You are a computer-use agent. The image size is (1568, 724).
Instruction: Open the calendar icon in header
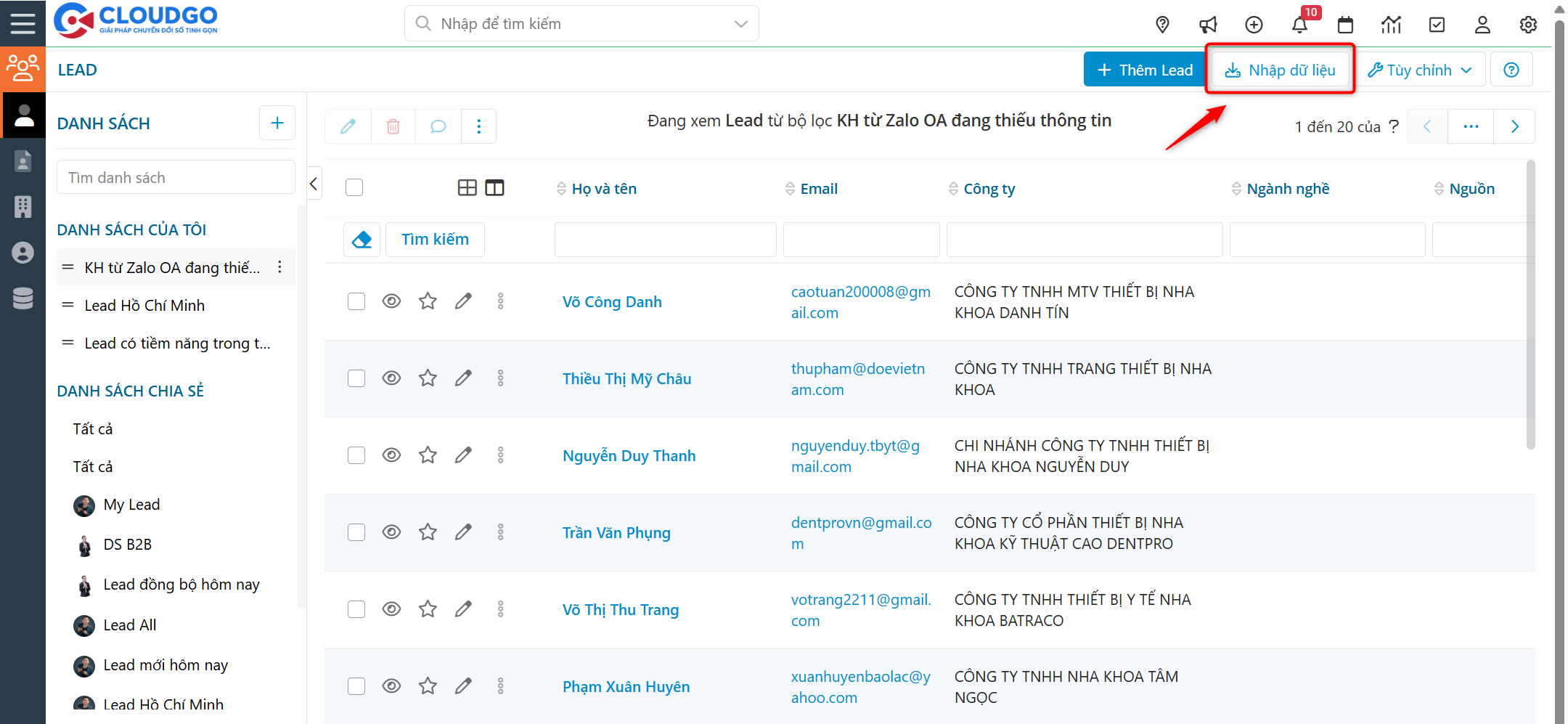point(1345,25)
